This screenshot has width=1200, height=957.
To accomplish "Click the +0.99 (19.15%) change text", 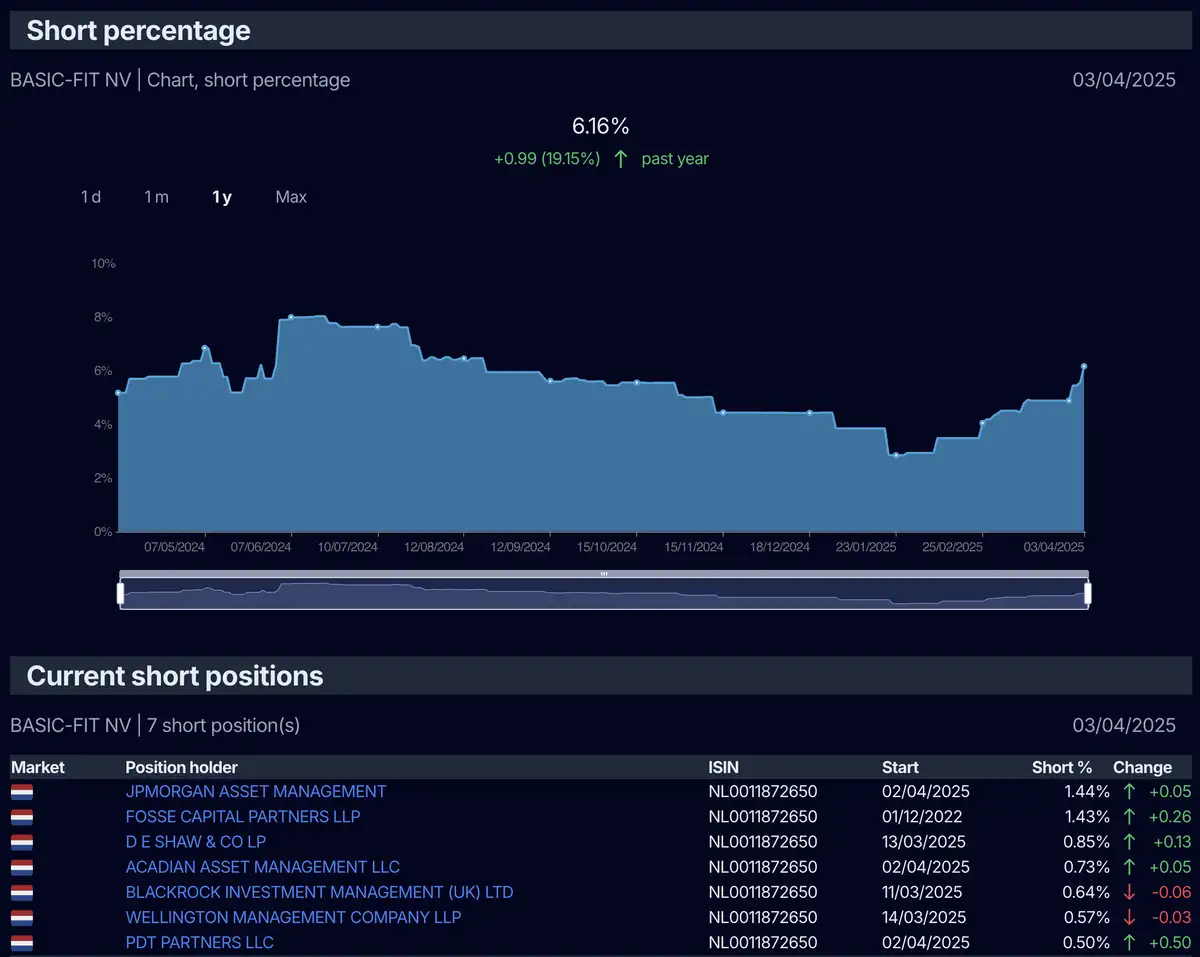I will 547,158.
